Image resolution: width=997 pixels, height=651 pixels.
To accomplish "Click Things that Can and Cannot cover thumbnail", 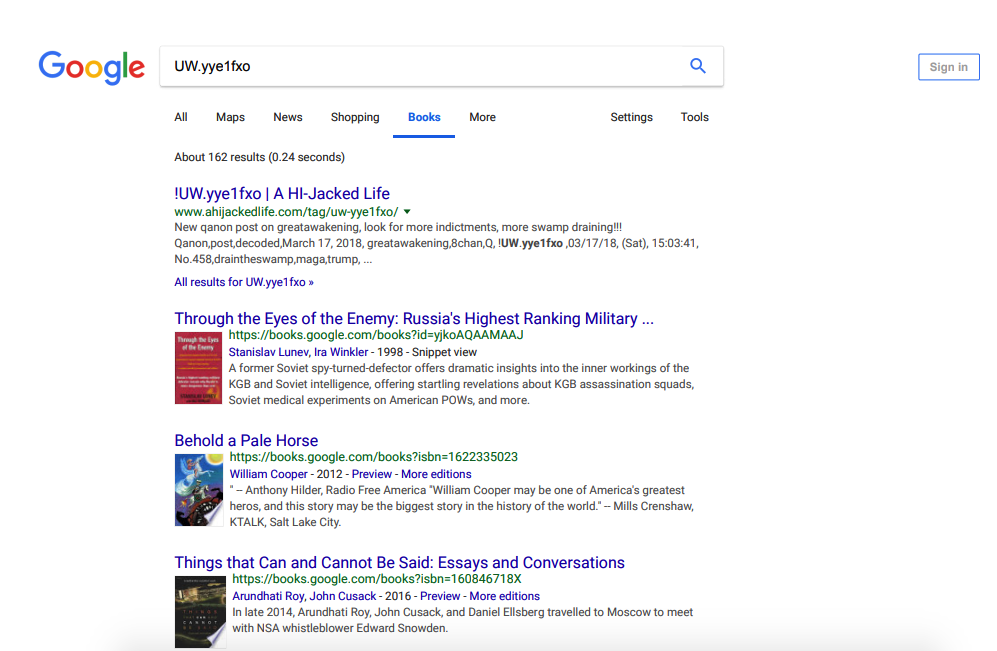I will point(200,612).
